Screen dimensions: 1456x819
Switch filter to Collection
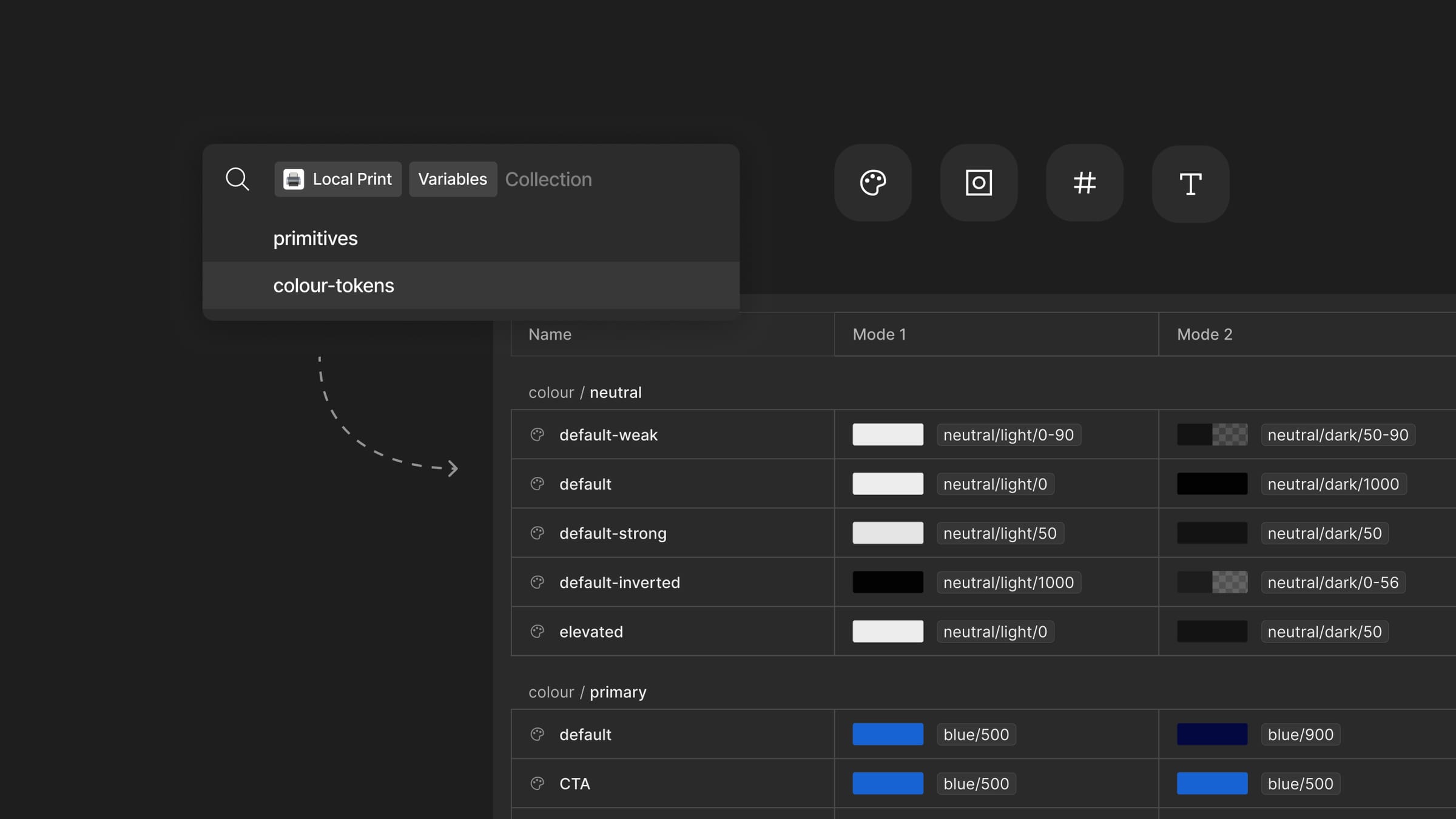point(548,179)
